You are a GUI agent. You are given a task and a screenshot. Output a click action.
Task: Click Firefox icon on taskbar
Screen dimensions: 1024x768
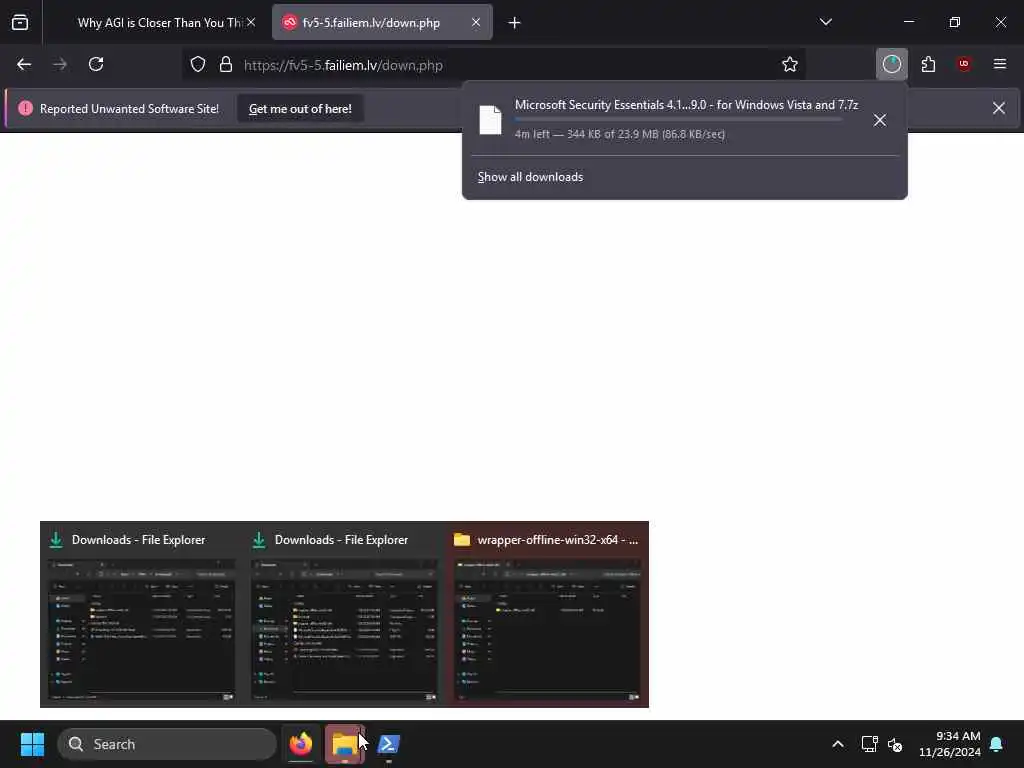[301, 744]
